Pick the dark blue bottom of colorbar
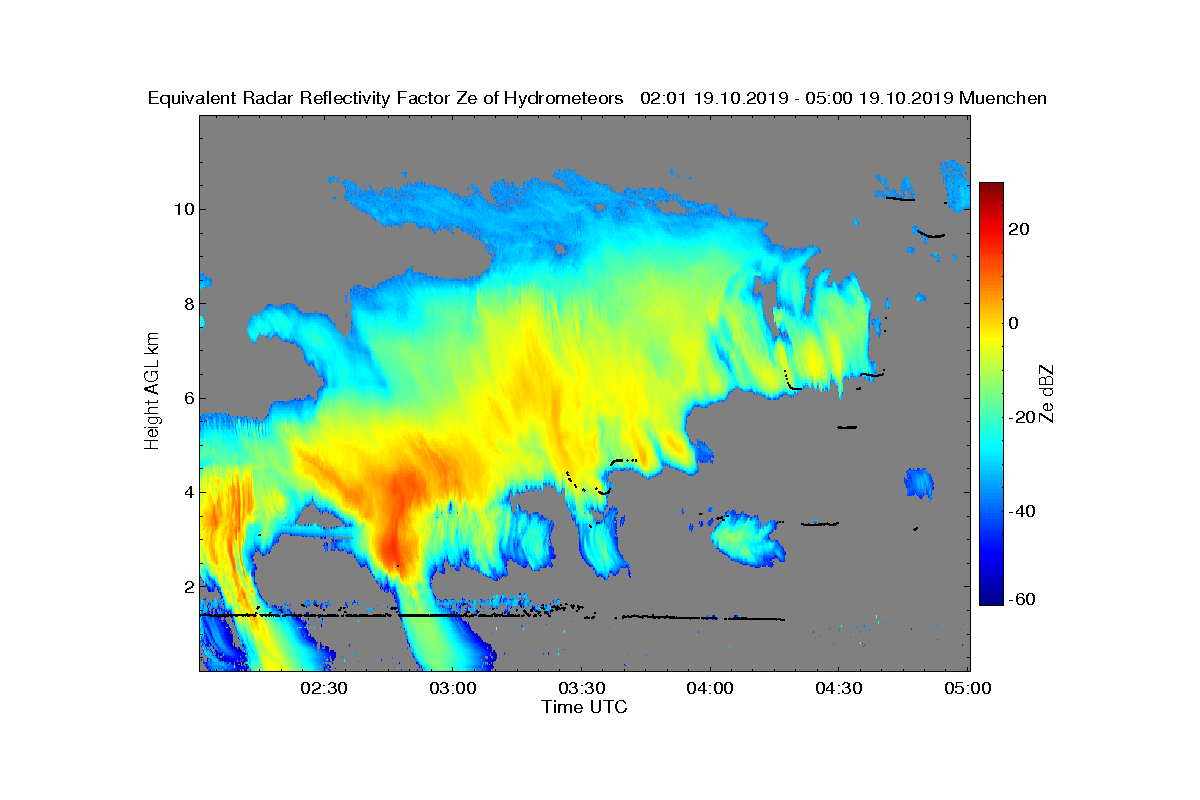The width and height of the screenshot is (1200, 800). (x=991, y=598)
